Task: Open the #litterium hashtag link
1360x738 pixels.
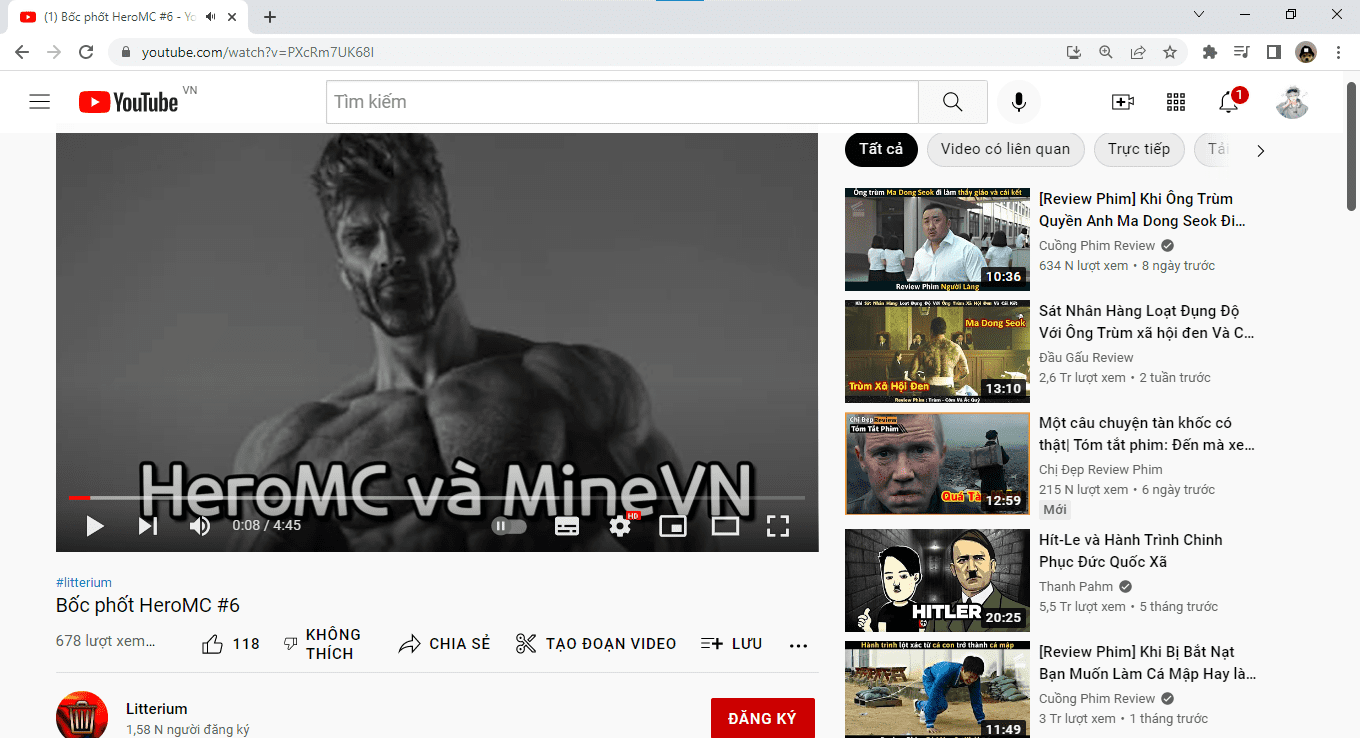Action: click(84, 582)
